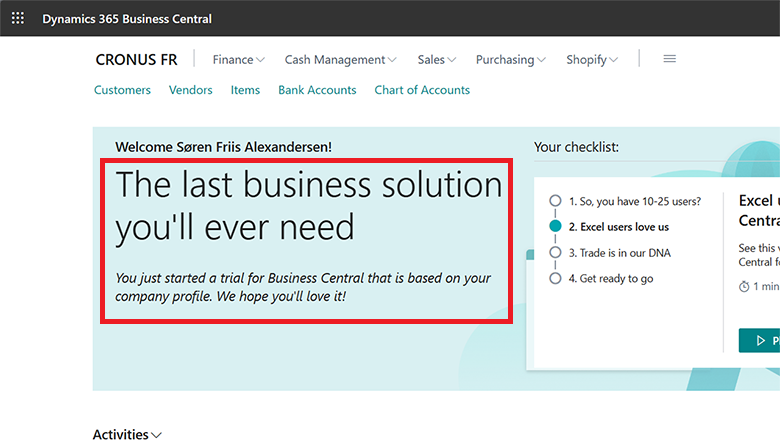Viewport: 780px width, 440px height.
Task: Select Trade is in our DNA radio circle
Action: (555, 253)
